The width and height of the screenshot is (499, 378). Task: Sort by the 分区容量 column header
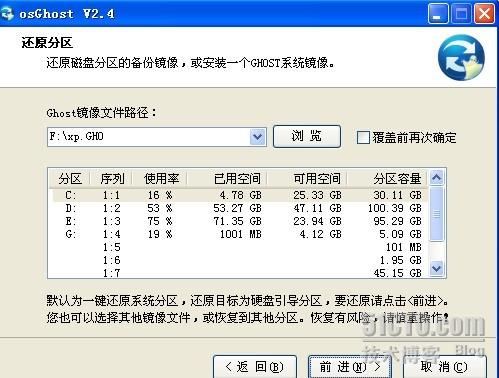[x=397, y=179]
